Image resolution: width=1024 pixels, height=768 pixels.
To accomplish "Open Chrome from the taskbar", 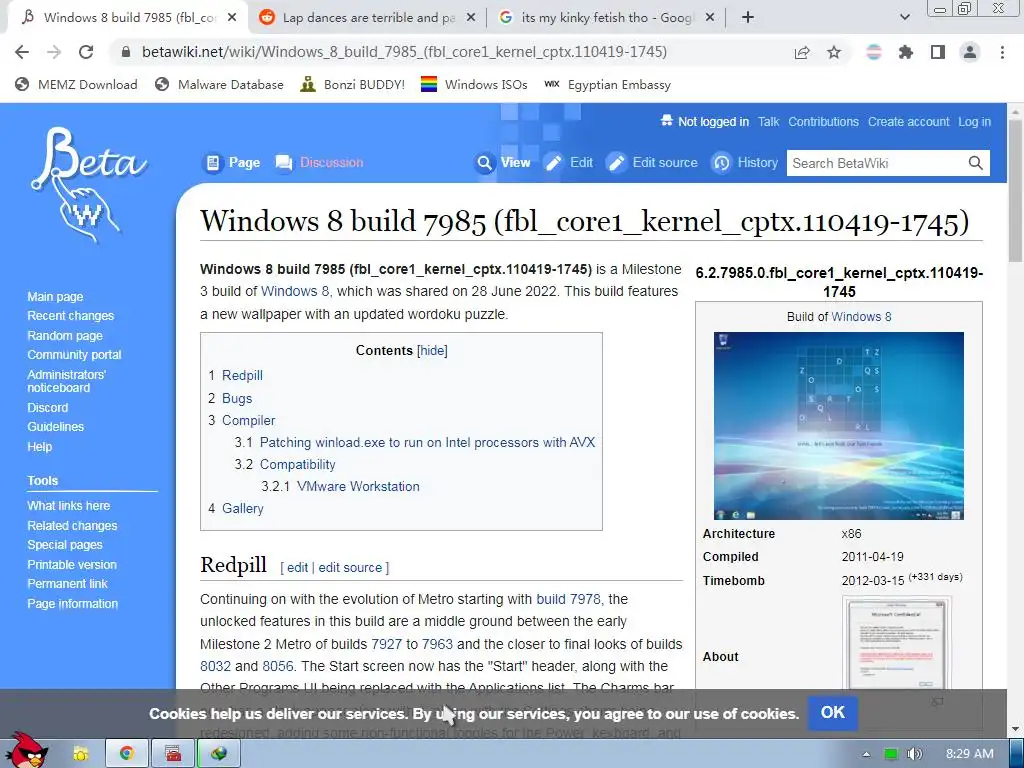I will pyautogui.click(x=126, y=754).
